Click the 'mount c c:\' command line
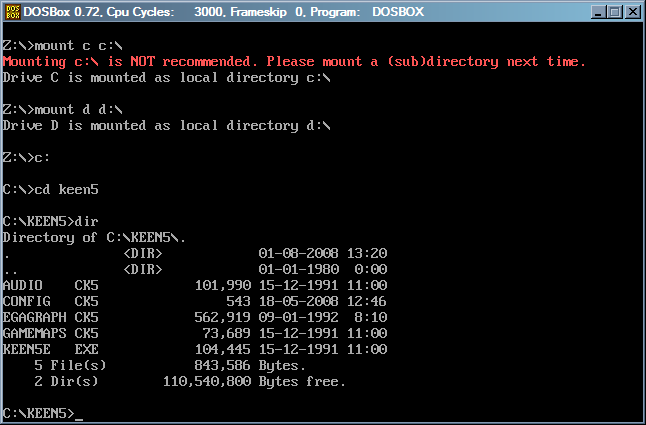Viewport: 646px width, 425px height. 63,45
